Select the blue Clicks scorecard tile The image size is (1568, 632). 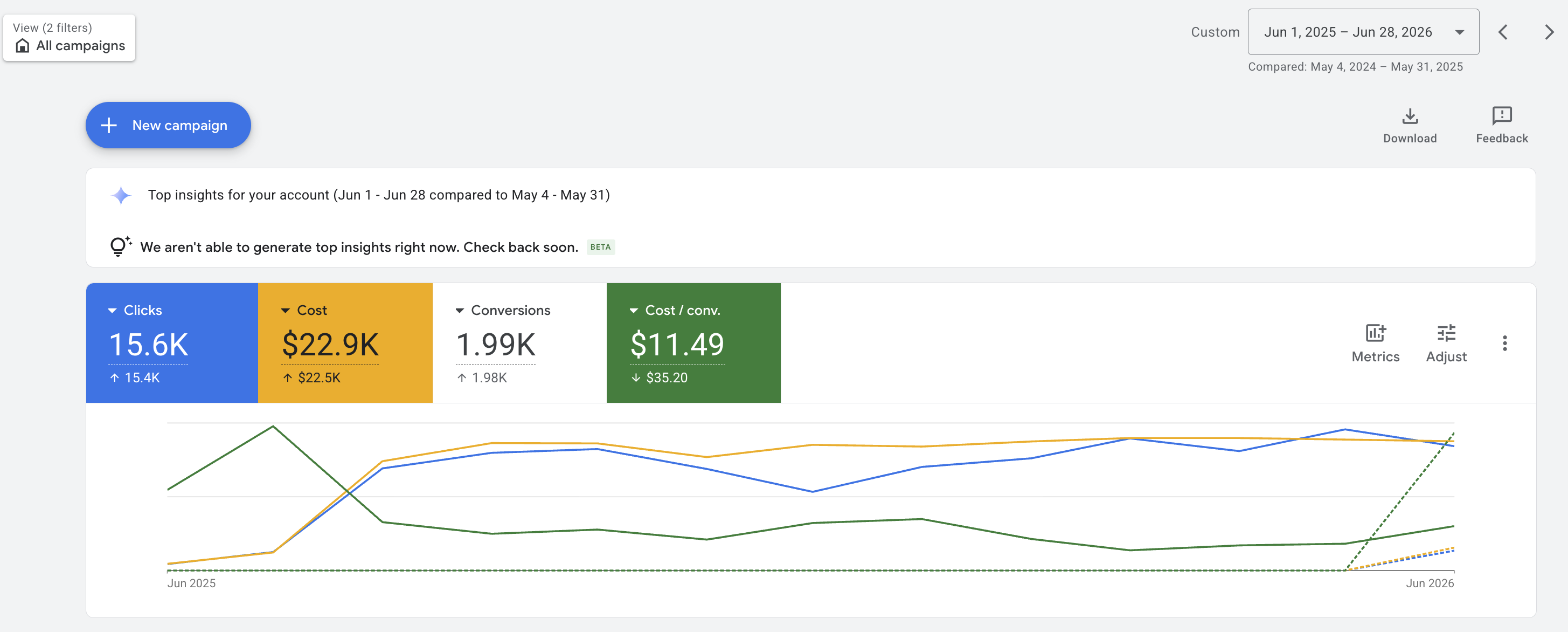[172, 342]
